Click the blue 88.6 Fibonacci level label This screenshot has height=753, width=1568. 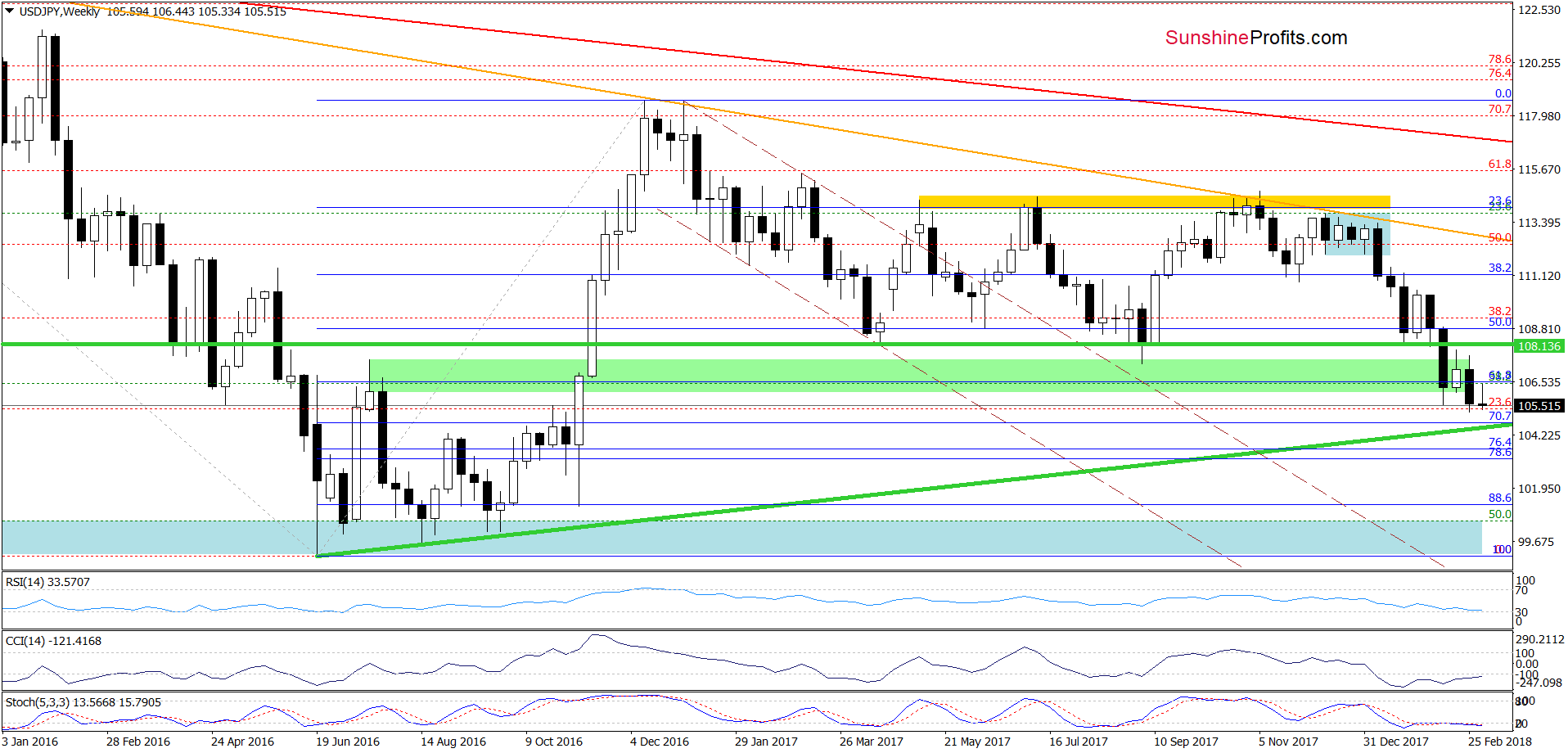1500,498
